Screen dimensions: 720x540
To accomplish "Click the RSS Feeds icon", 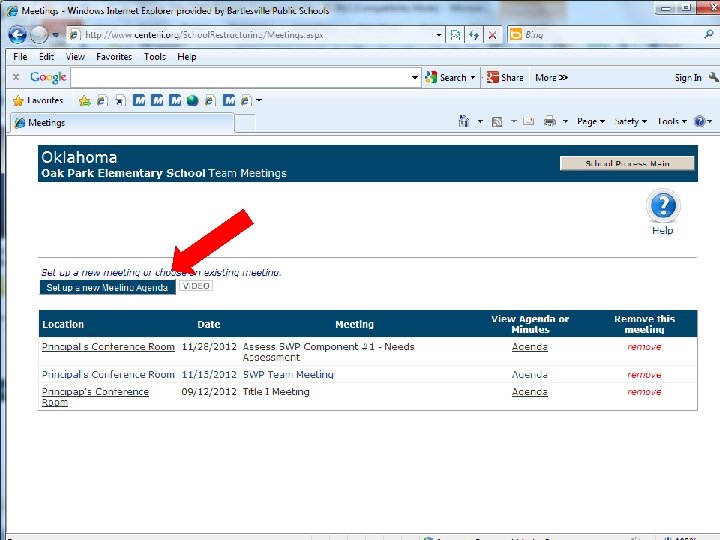I will tap(497, 122).
